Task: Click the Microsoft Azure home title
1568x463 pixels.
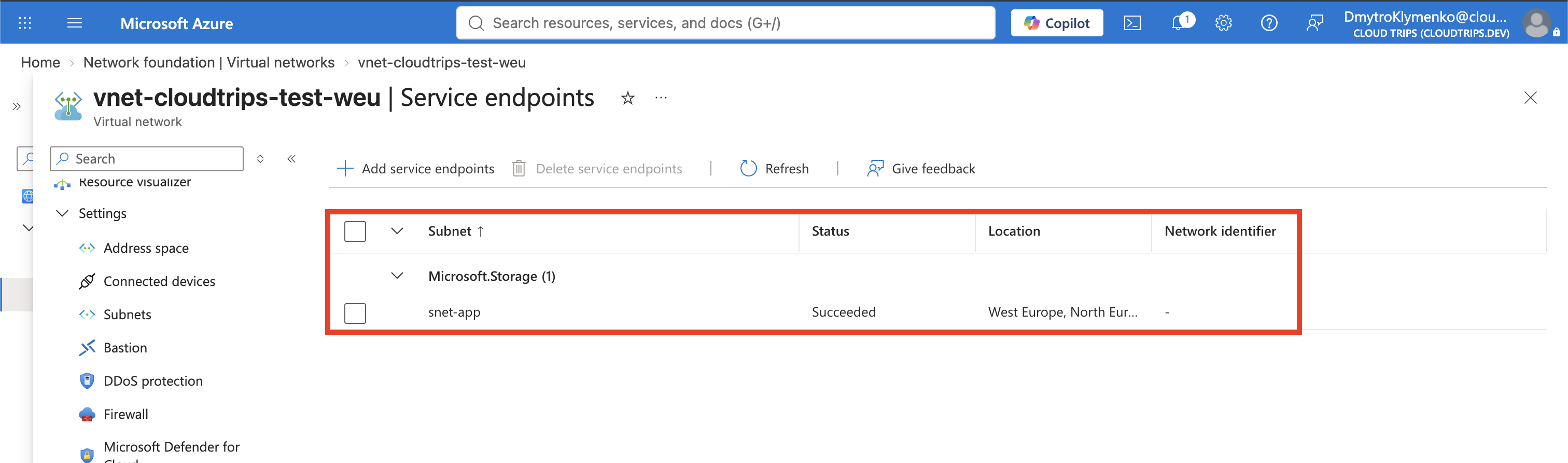Action: tap(176, 24)
